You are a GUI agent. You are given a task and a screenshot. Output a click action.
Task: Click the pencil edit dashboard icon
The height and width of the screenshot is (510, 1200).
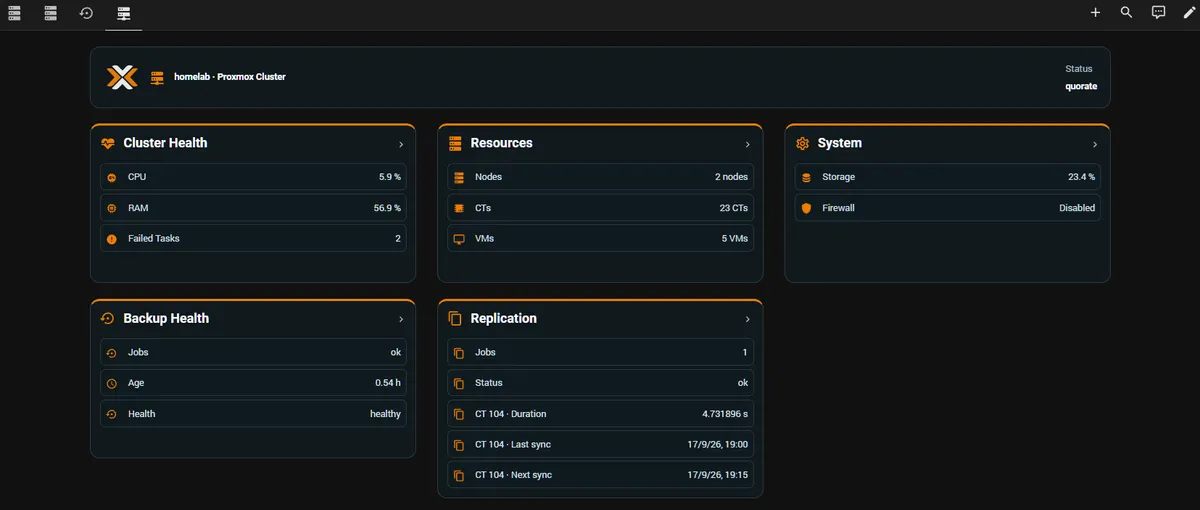pos(1190,13)
